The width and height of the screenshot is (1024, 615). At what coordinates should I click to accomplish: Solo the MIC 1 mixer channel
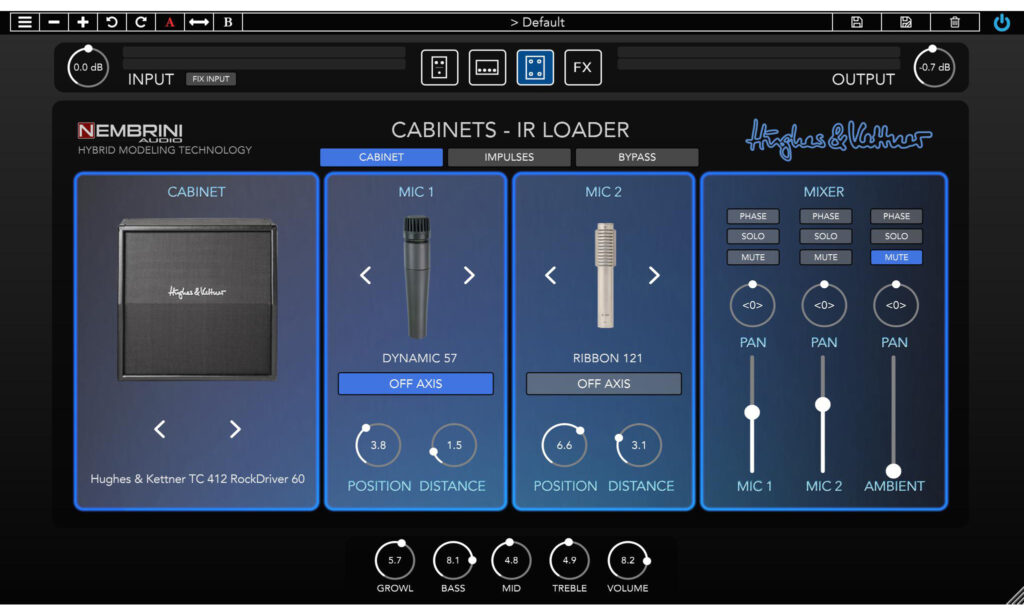click(753, 236)
